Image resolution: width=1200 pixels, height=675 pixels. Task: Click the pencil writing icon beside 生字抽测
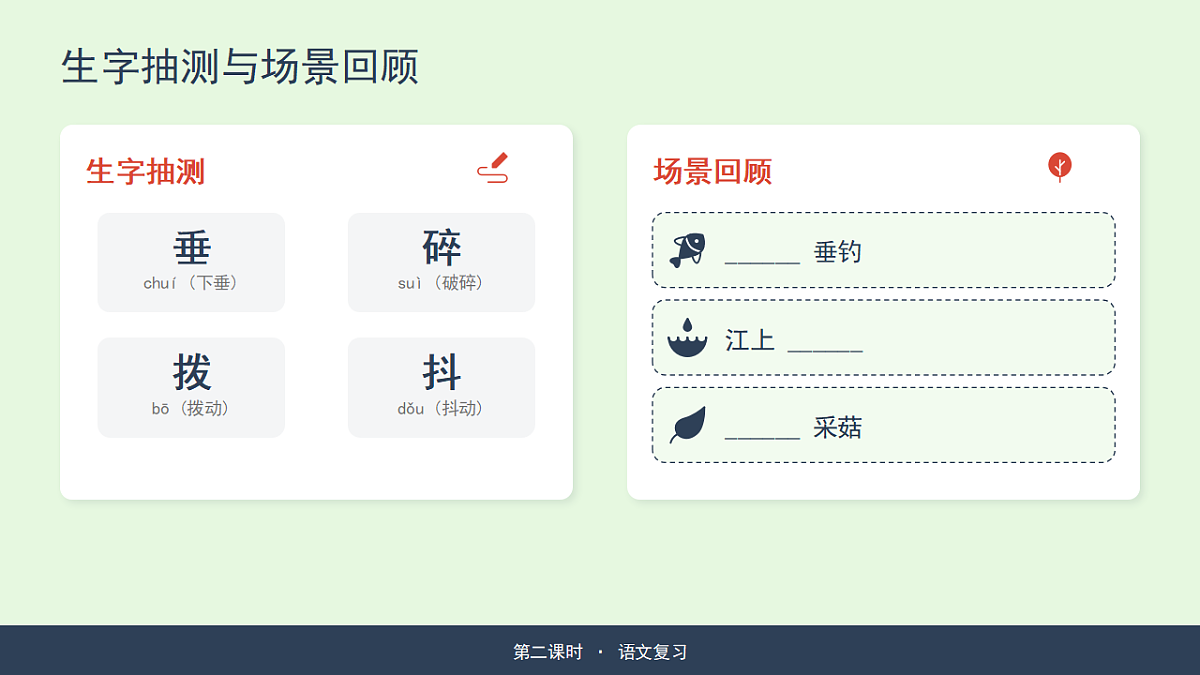click(x=493, y=168)
